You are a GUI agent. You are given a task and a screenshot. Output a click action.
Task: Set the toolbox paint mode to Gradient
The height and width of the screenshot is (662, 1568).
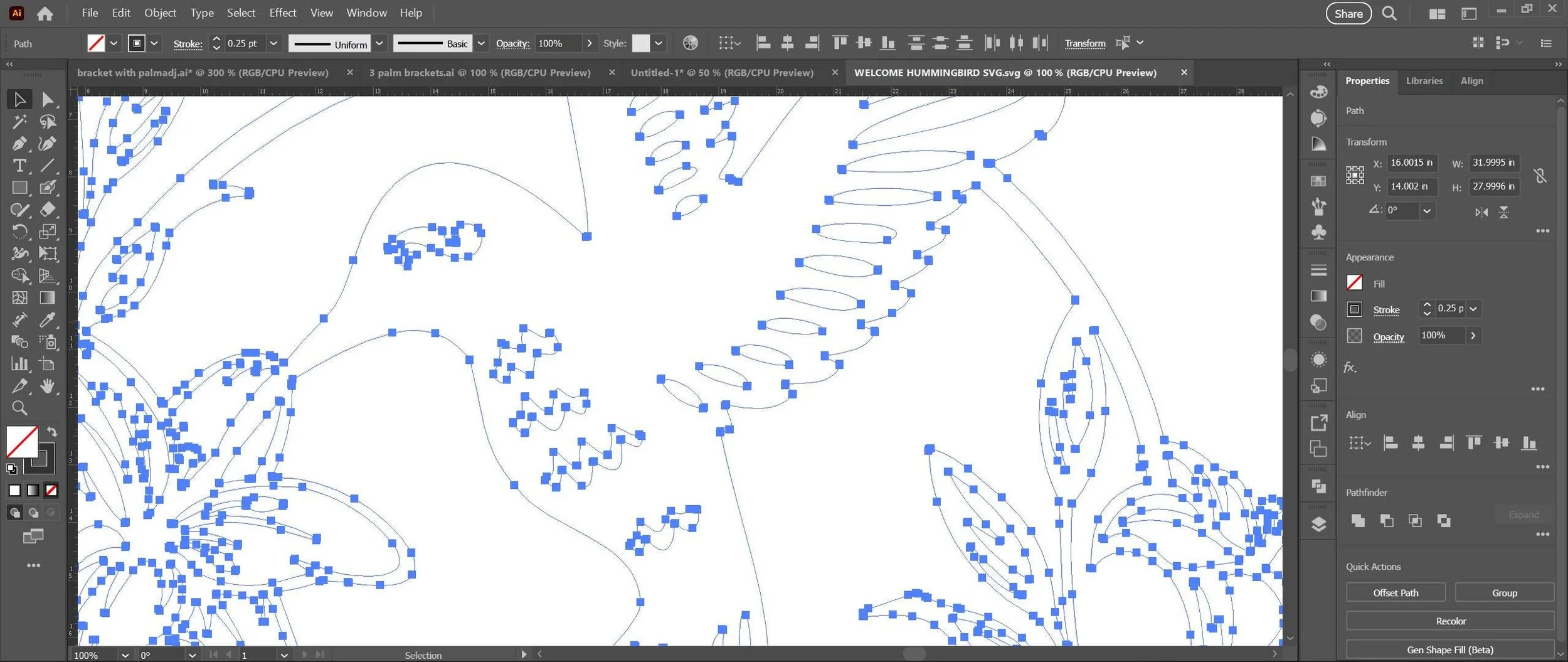click(33, 491)
